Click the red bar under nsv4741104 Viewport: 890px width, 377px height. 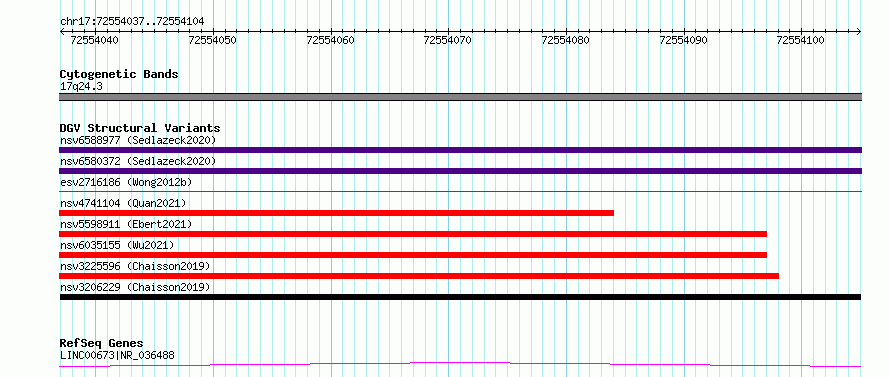click(337, 213)
